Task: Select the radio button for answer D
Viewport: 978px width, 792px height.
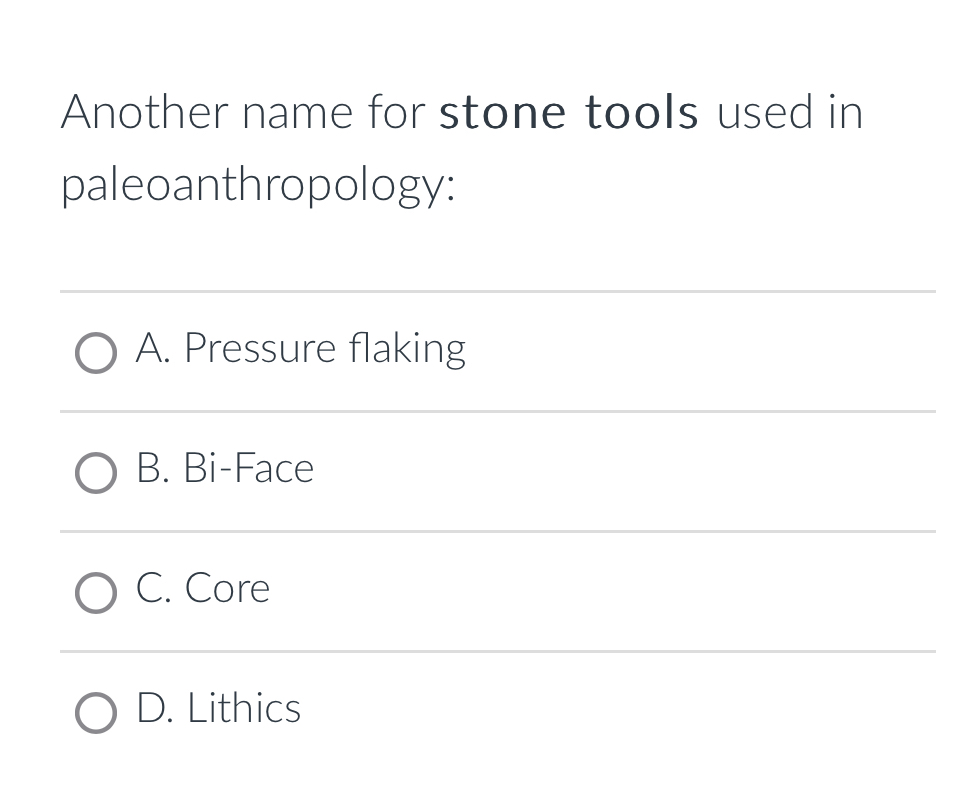Action: tap(95, 713)
